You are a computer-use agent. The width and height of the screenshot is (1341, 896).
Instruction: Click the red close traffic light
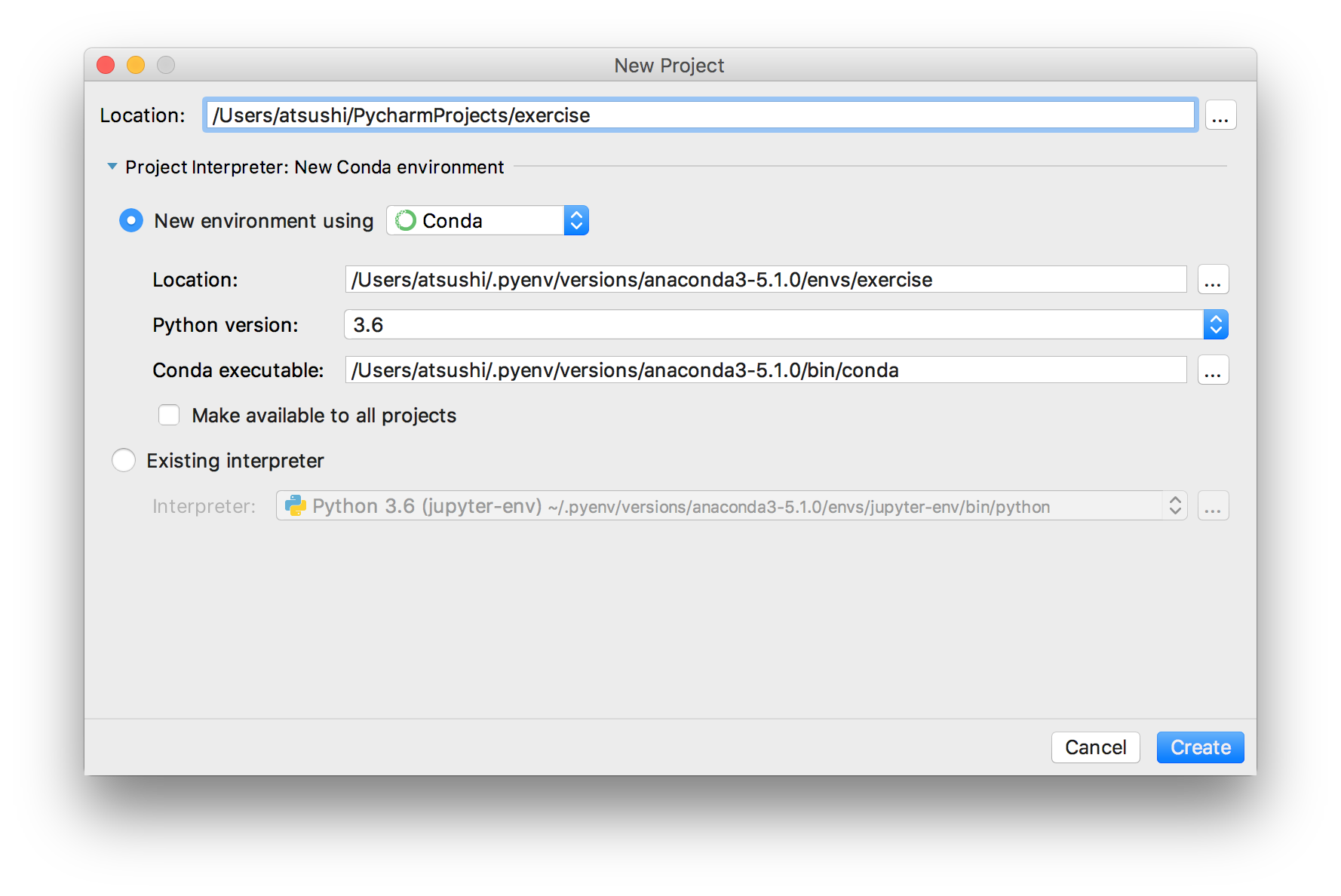(x=105, y=65)
